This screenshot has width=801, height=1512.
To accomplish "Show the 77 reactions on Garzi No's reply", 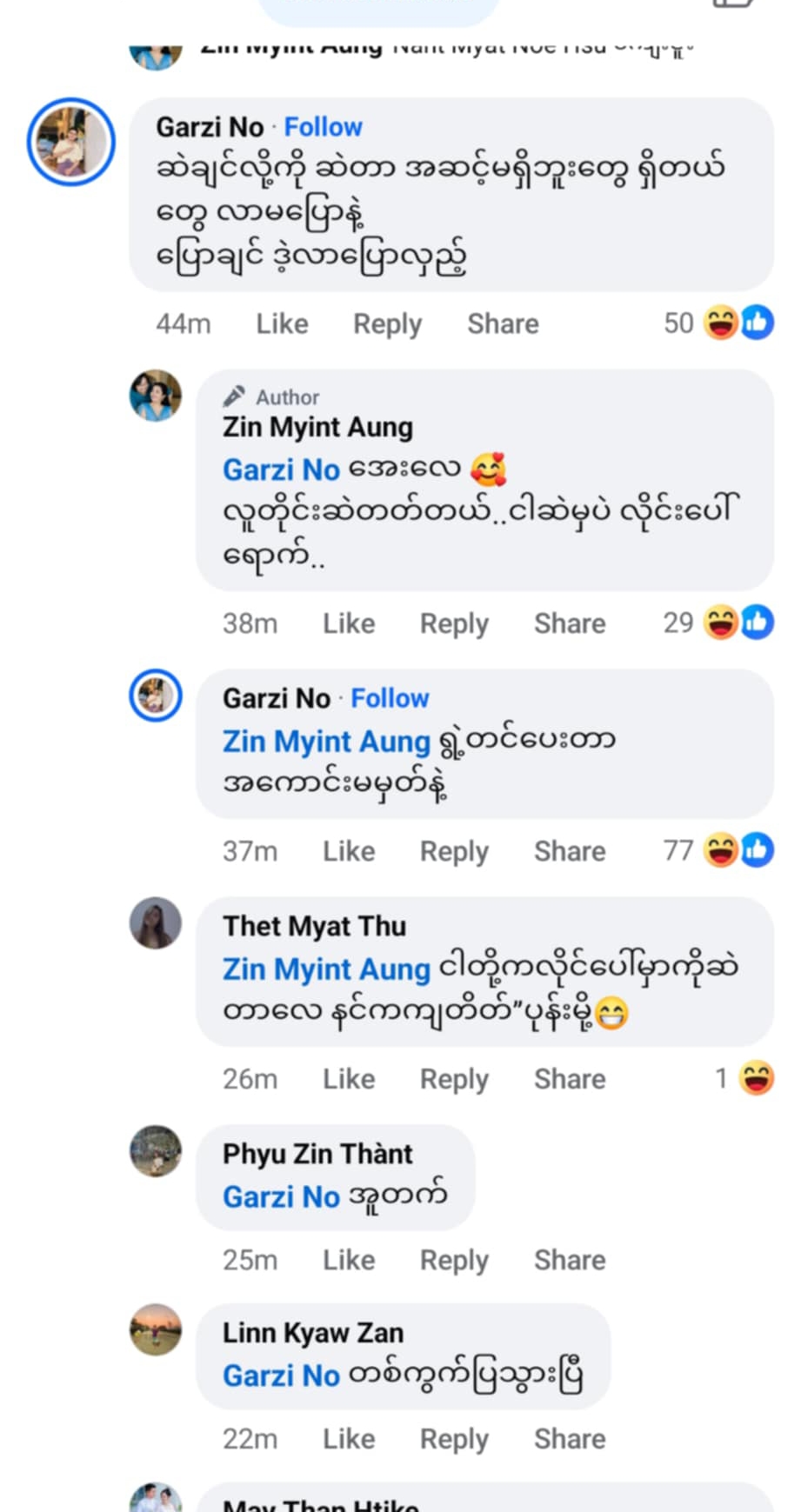I will coord(720,850).
